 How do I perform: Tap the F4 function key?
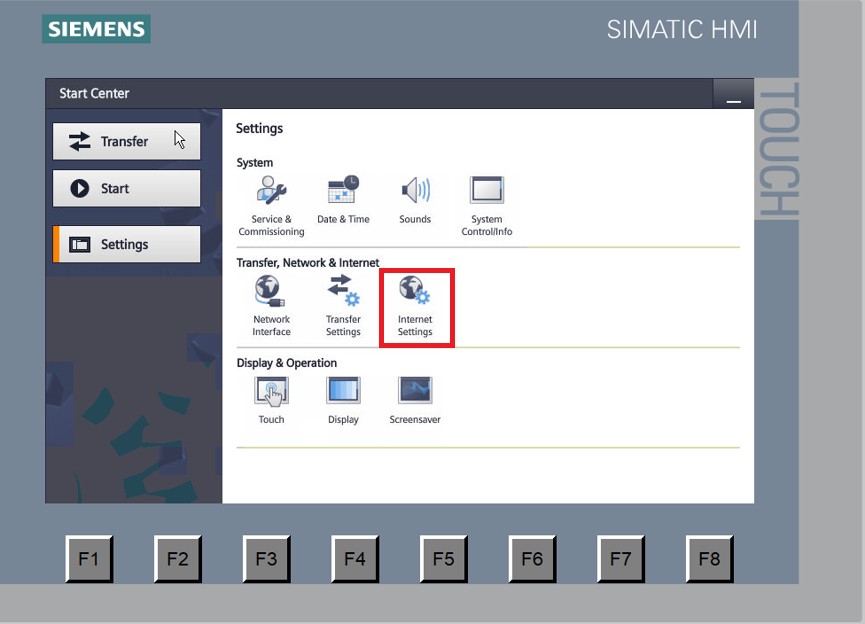click(355, 559)
